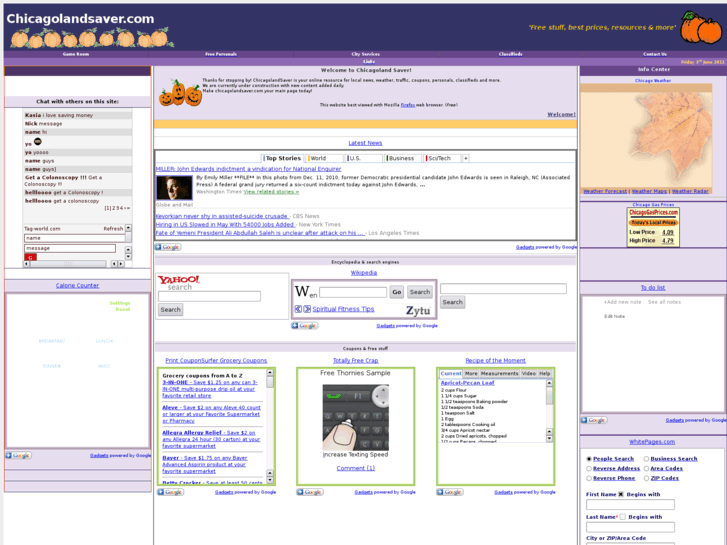Viewport: 727px width, 545px height.
Task: Open City Services in the navigation bar
Action: click(x=365, y=54)
